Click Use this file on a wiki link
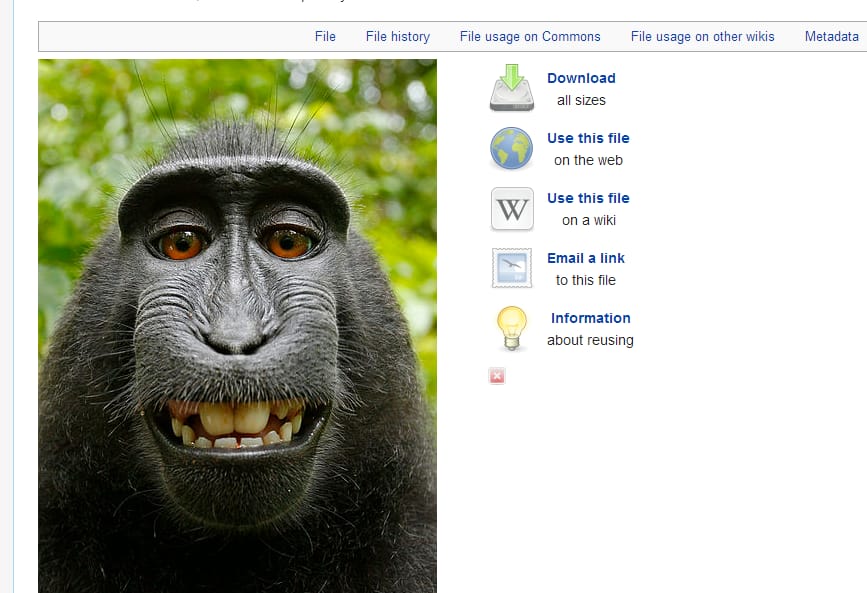The height and width of the screenshot is (593, 867). [x=588, y=198]
